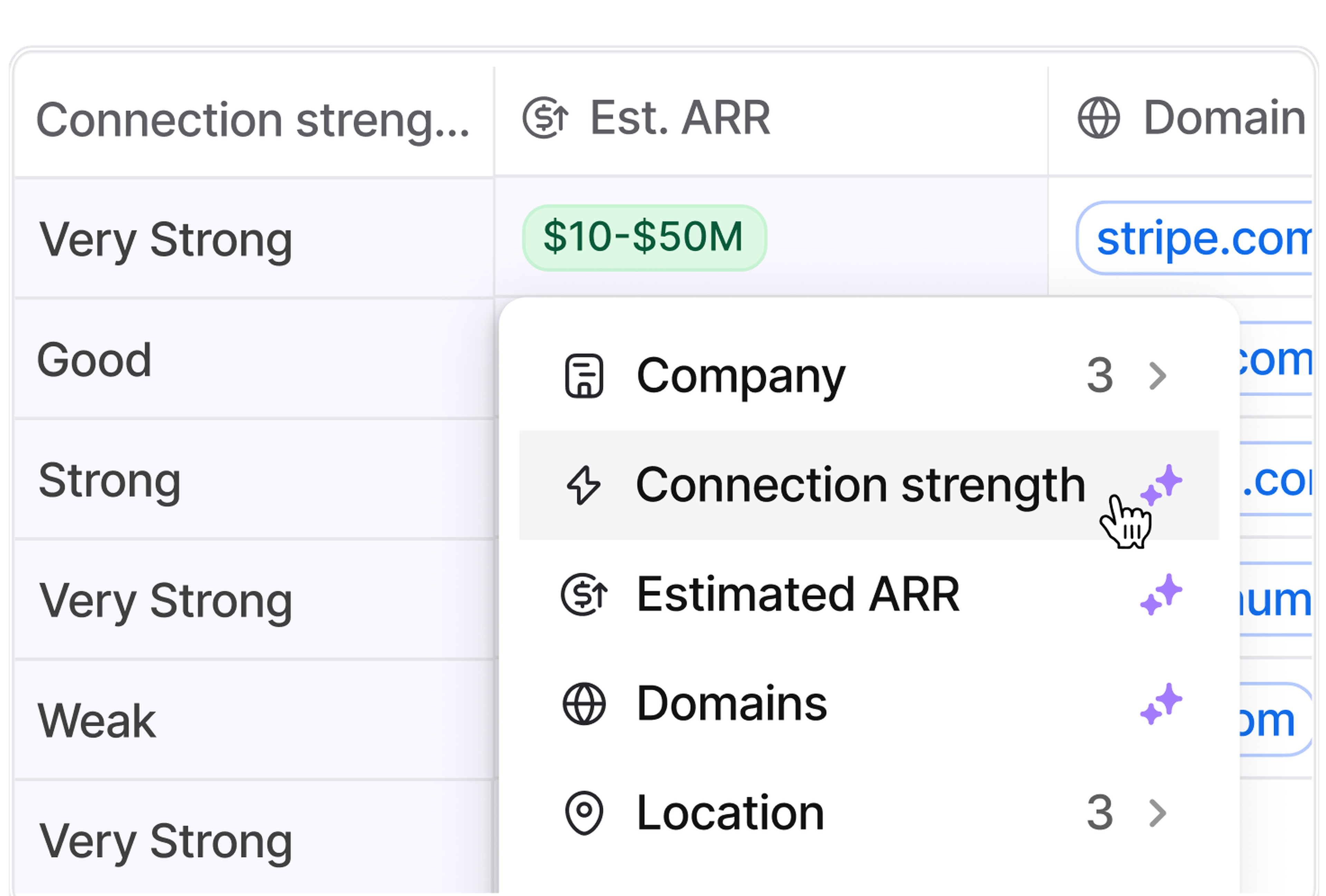Image resolution: width=1326 pixels, height=896 pixels.
Task: Click the Domain column header globe icon
Action: point(1098,119)
